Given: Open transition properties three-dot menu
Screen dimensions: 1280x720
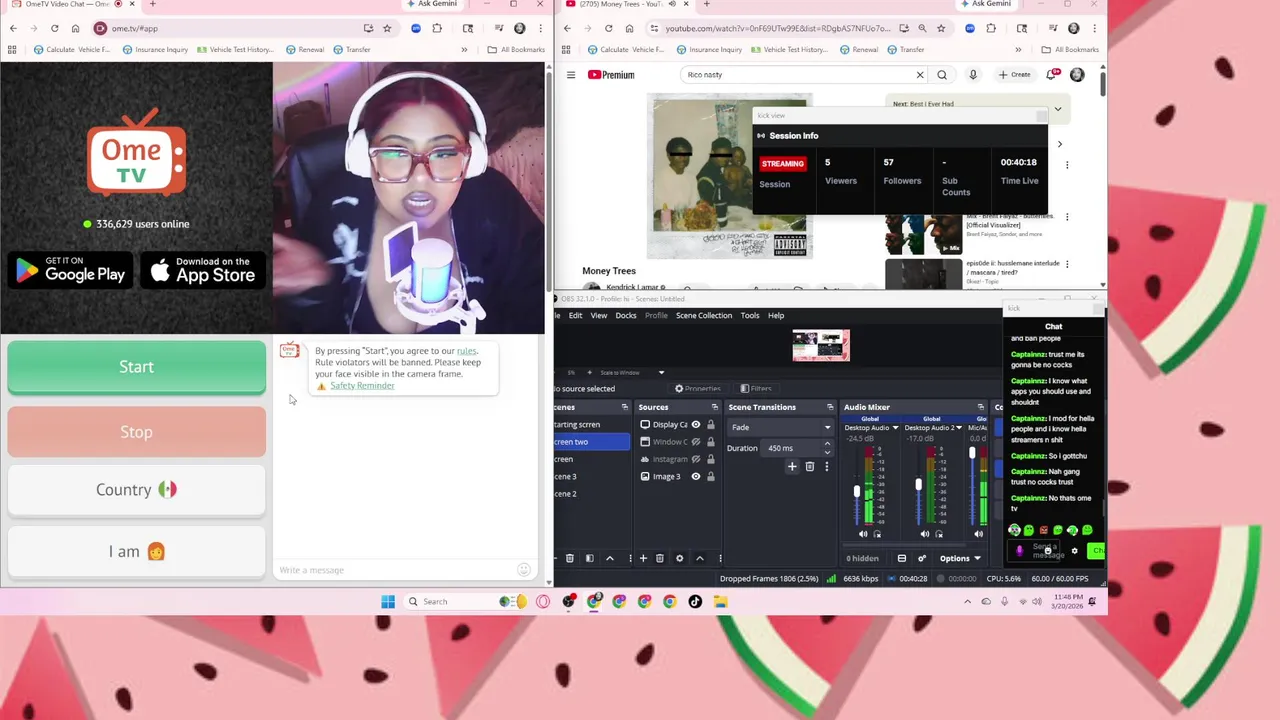Looking at the screenshot, I should [827, 467].
